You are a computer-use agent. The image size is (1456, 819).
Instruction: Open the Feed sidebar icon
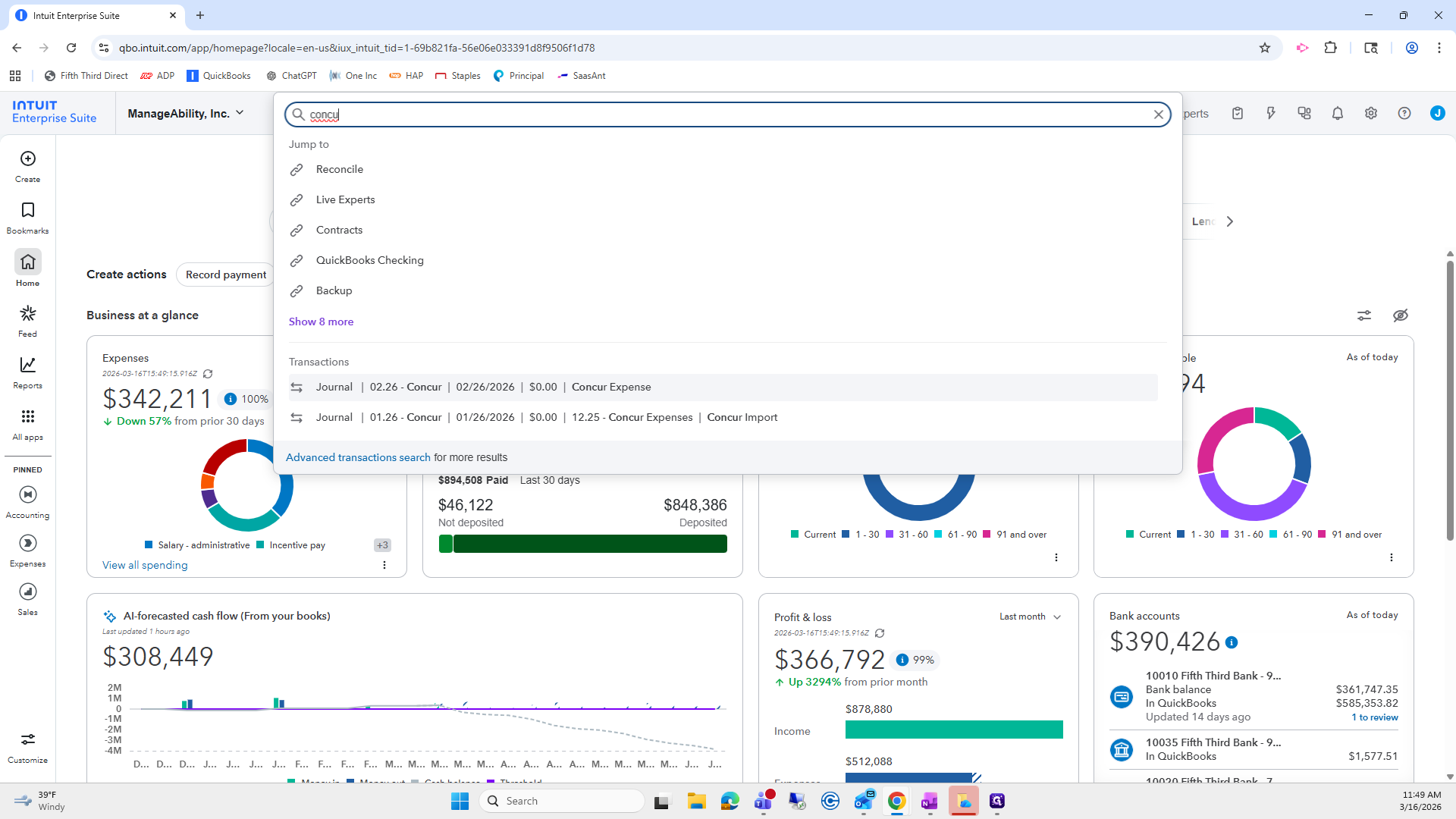[x=28, y=314]
